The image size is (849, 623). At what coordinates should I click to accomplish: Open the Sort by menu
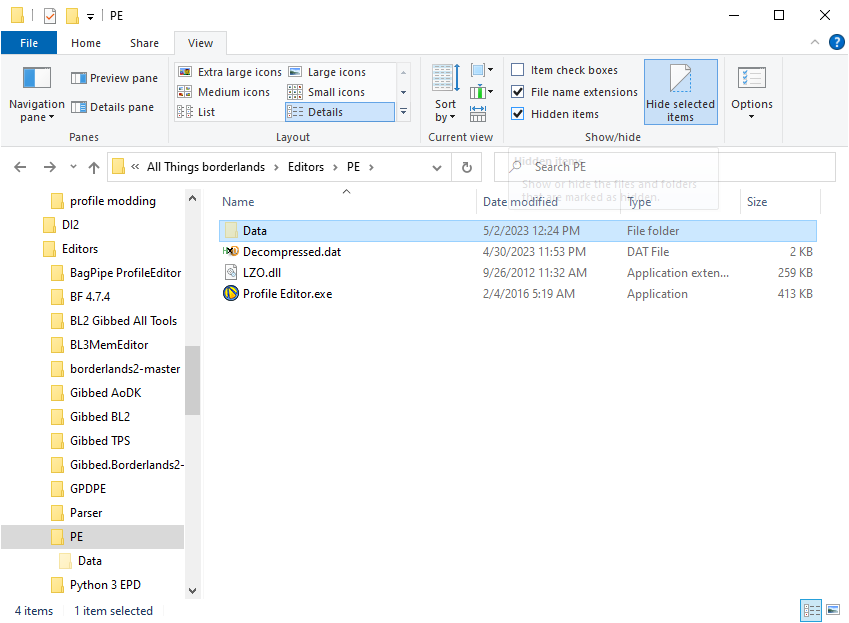(x=446, y=93)
